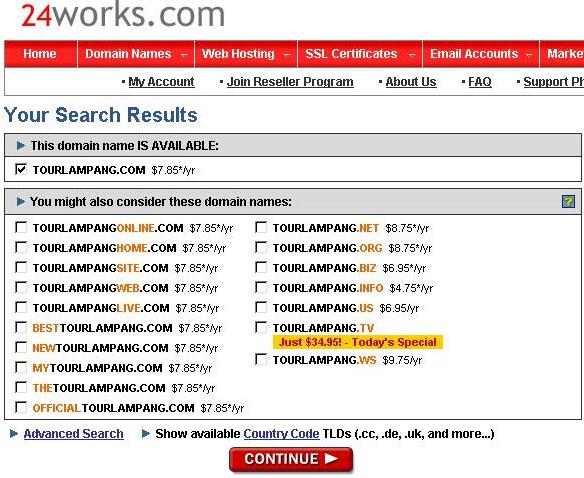Open the Country Code link
The height and width of the screenshot is (478, 584).
[281, 434]
